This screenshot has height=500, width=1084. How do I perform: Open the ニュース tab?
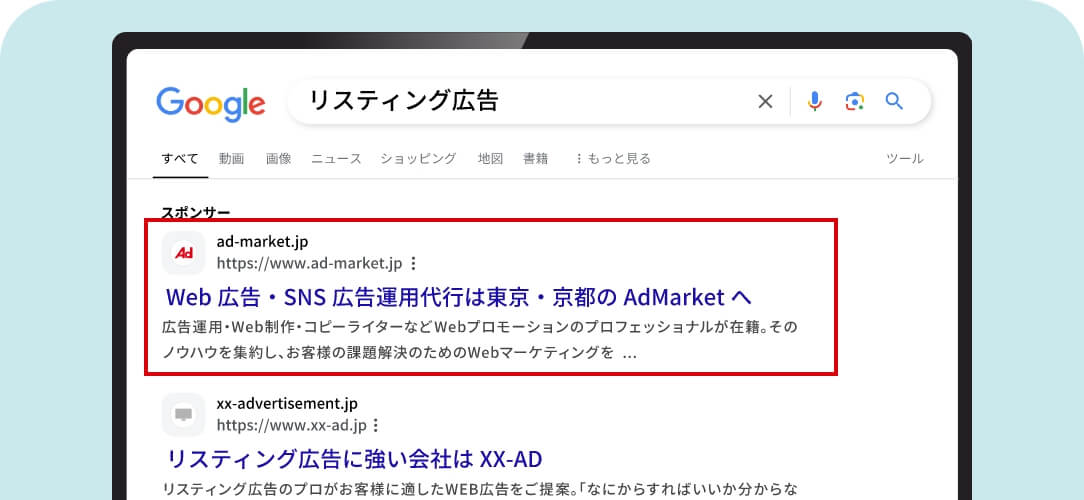tap(336, 159)
